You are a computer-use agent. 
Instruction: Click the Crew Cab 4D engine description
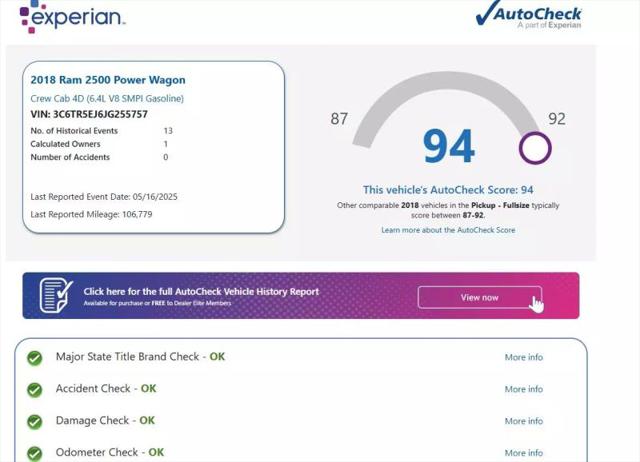(107, 98)
